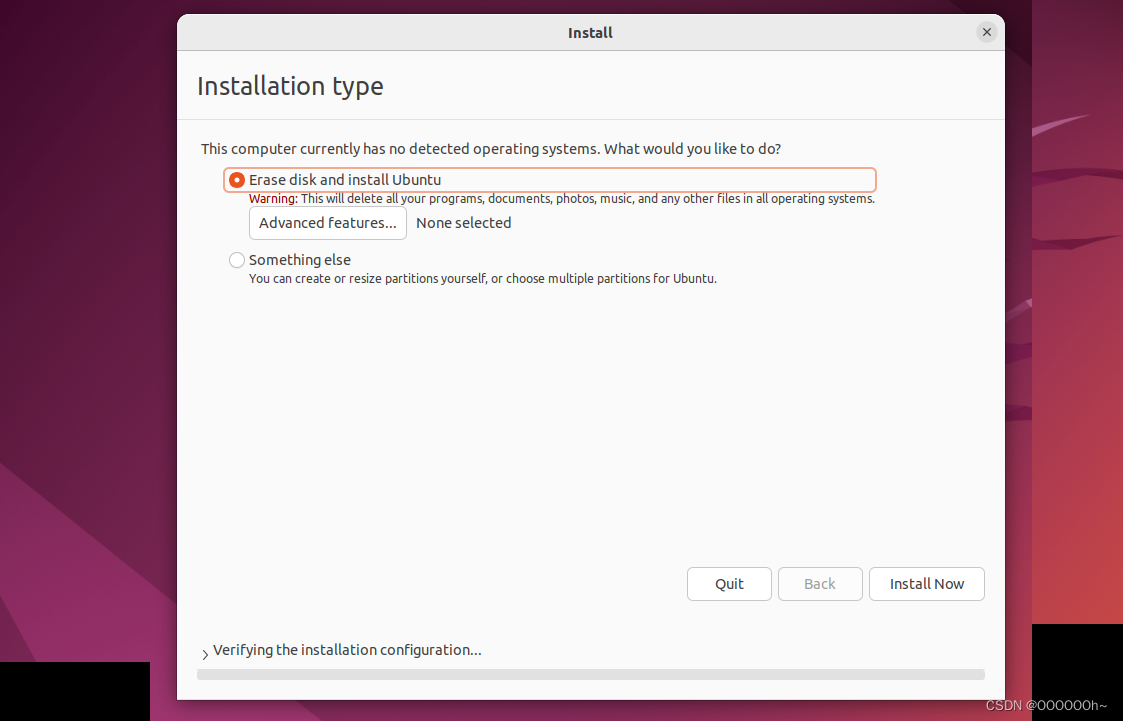Click the Install Now button
Screen dimensions: 1123x721
pyautogui.click(x=927, y=584)
